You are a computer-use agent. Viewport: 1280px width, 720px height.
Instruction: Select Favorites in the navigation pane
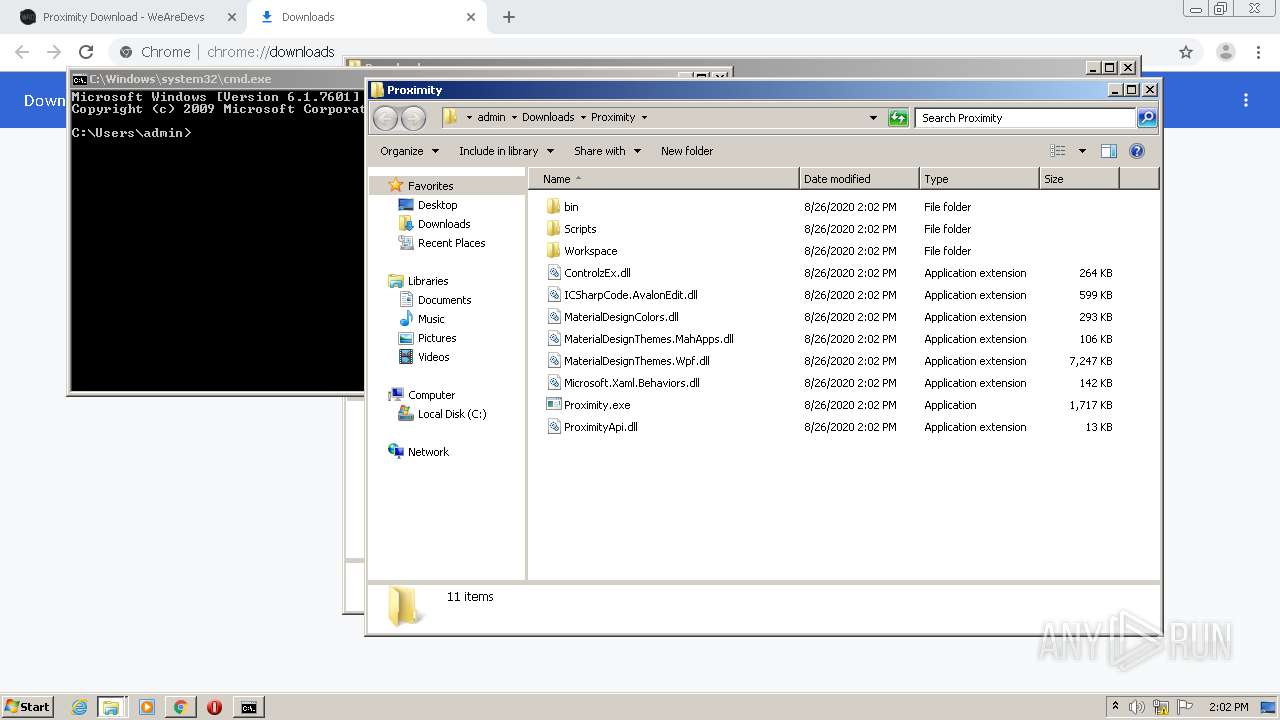coord(430,186)
